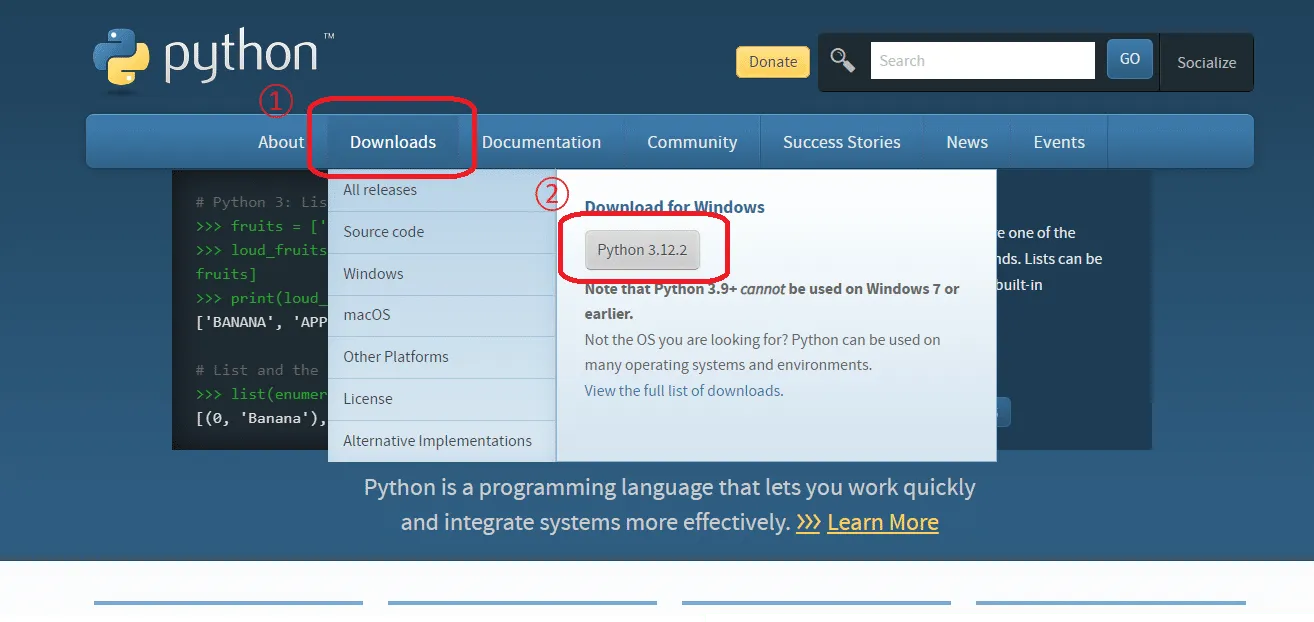Select Other Platforms in Downloads submenu

coord(442,357)
